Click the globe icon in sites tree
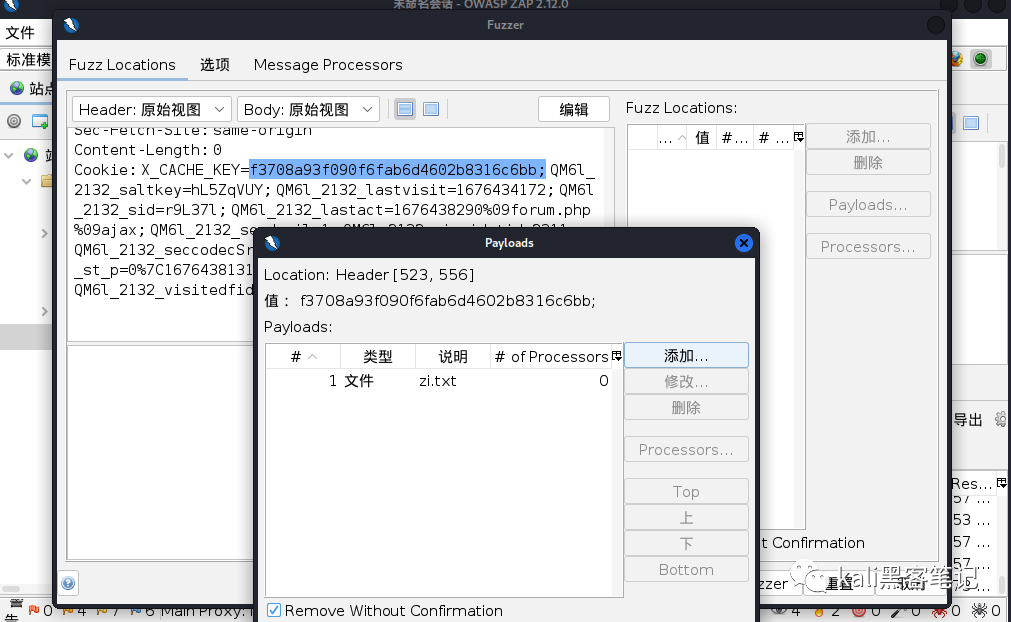This screenshot has width=1011, height=622. pos(31,155)
